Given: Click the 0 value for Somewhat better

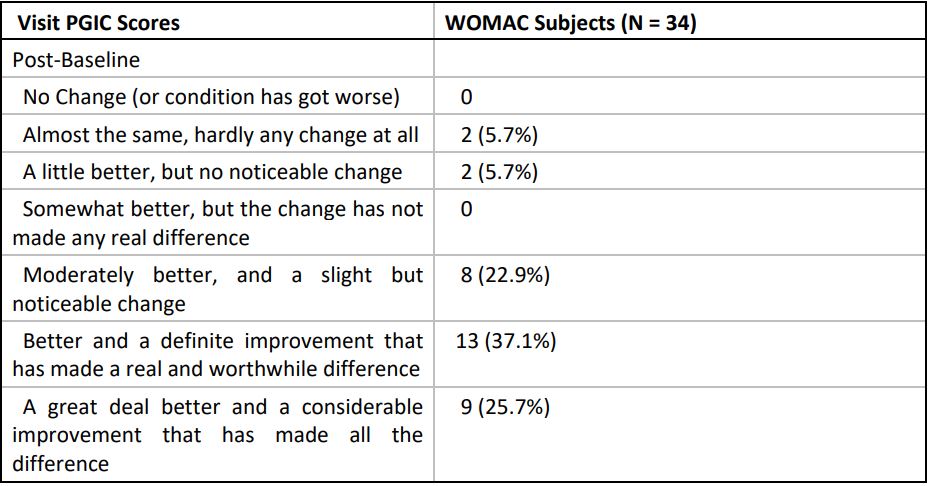Looking at the screenshot, I should (x=466, y=209).
